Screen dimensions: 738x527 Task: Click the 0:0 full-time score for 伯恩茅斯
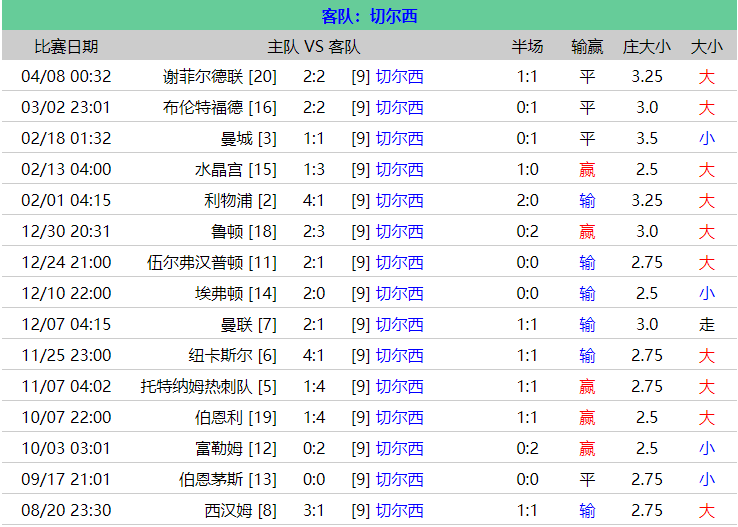click(314, 479)
